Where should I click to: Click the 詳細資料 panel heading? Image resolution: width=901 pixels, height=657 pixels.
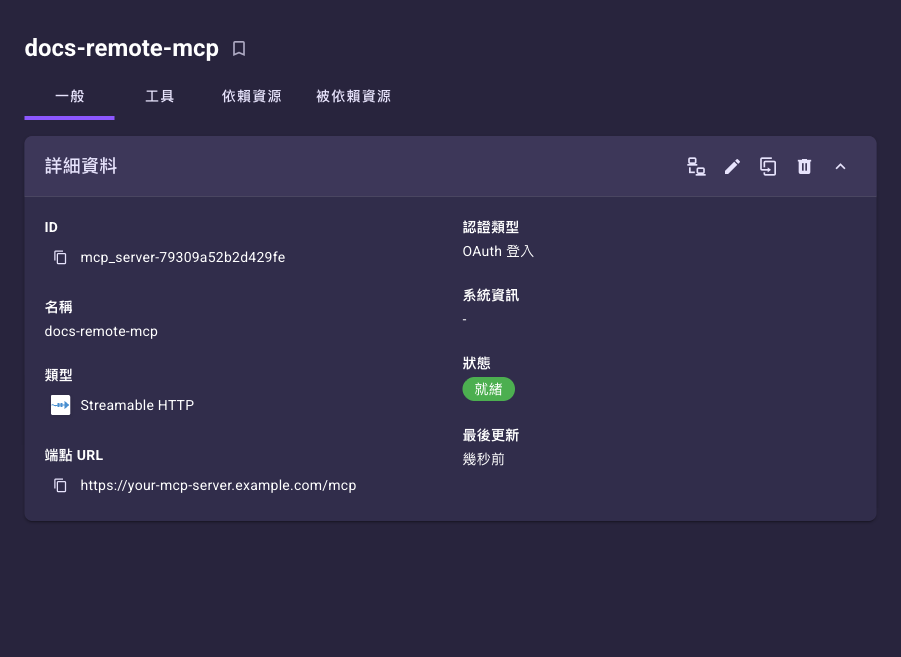click(x=81, y=166)
